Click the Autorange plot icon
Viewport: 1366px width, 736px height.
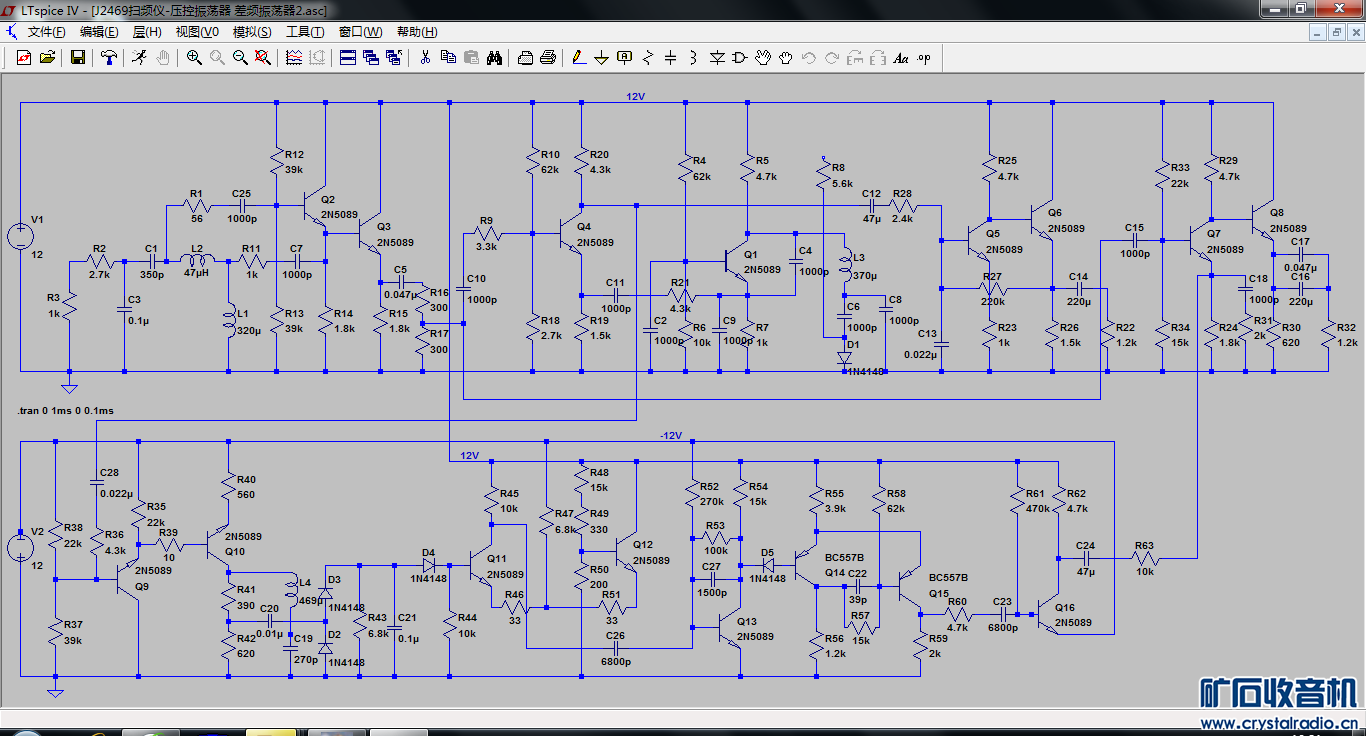point(294,58)
